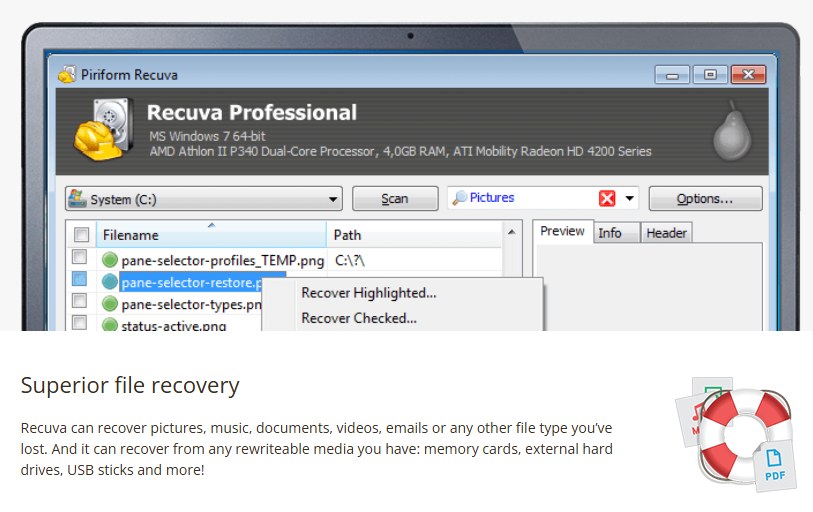Start a scan with the Scan button

[395, 199]
